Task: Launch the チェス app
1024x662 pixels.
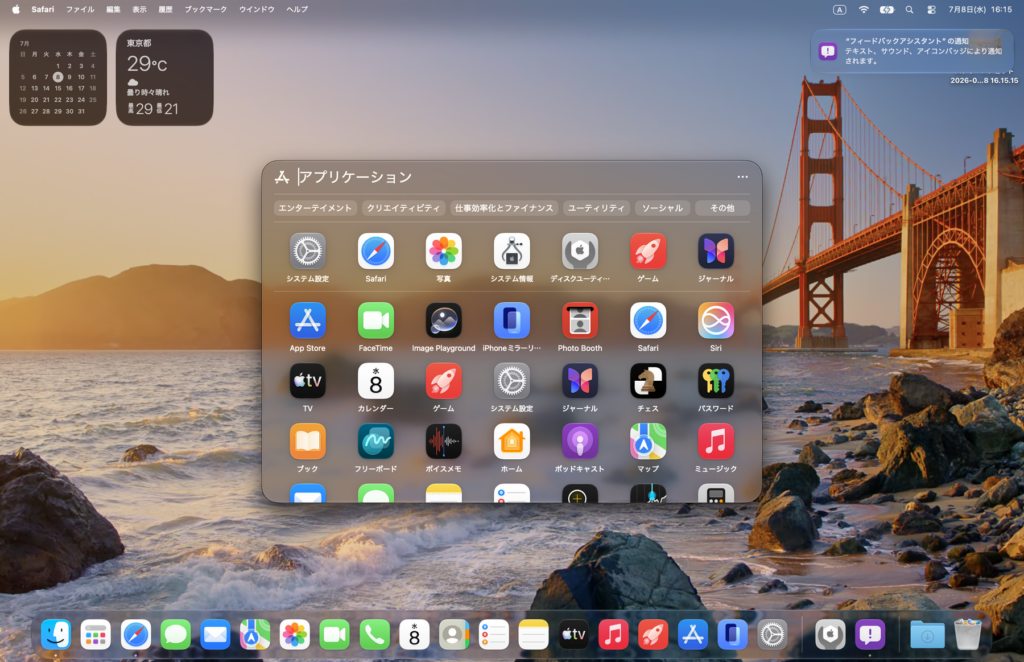Action: [648, 381]
